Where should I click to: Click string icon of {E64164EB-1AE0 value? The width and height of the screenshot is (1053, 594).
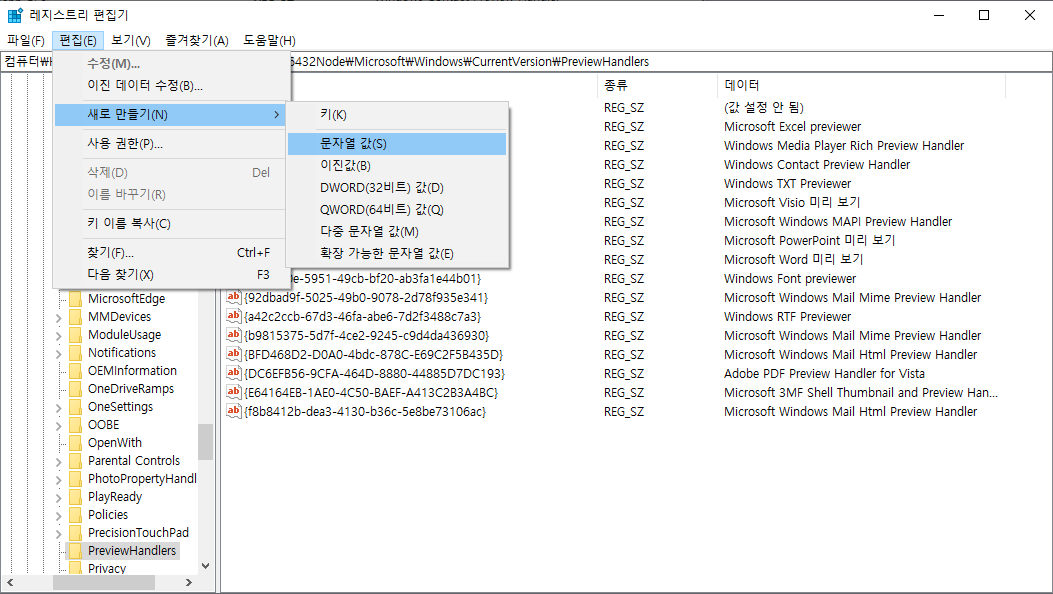tap(234, 392)
